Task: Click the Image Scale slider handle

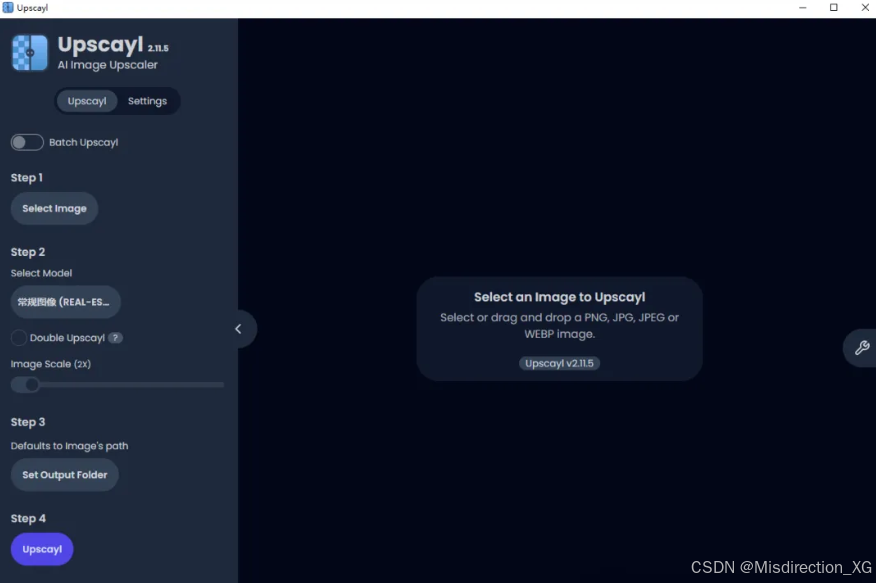Action: click(32, 385)
